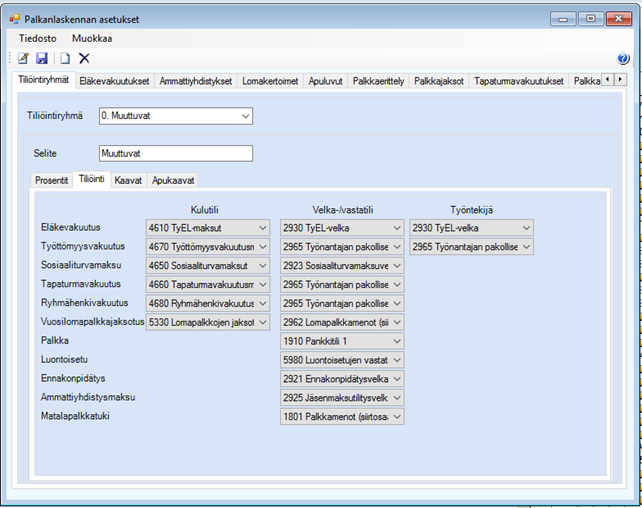Screen dimensions: 642x508
Task: Switch to the Eläkevakuutukset tab
Action: click(113, 82)
